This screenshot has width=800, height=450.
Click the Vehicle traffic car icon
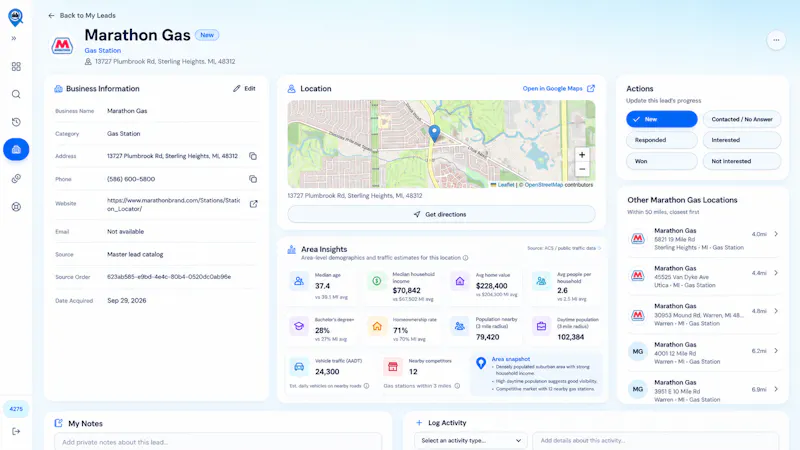pyautogui.click(x=299, y=366)
